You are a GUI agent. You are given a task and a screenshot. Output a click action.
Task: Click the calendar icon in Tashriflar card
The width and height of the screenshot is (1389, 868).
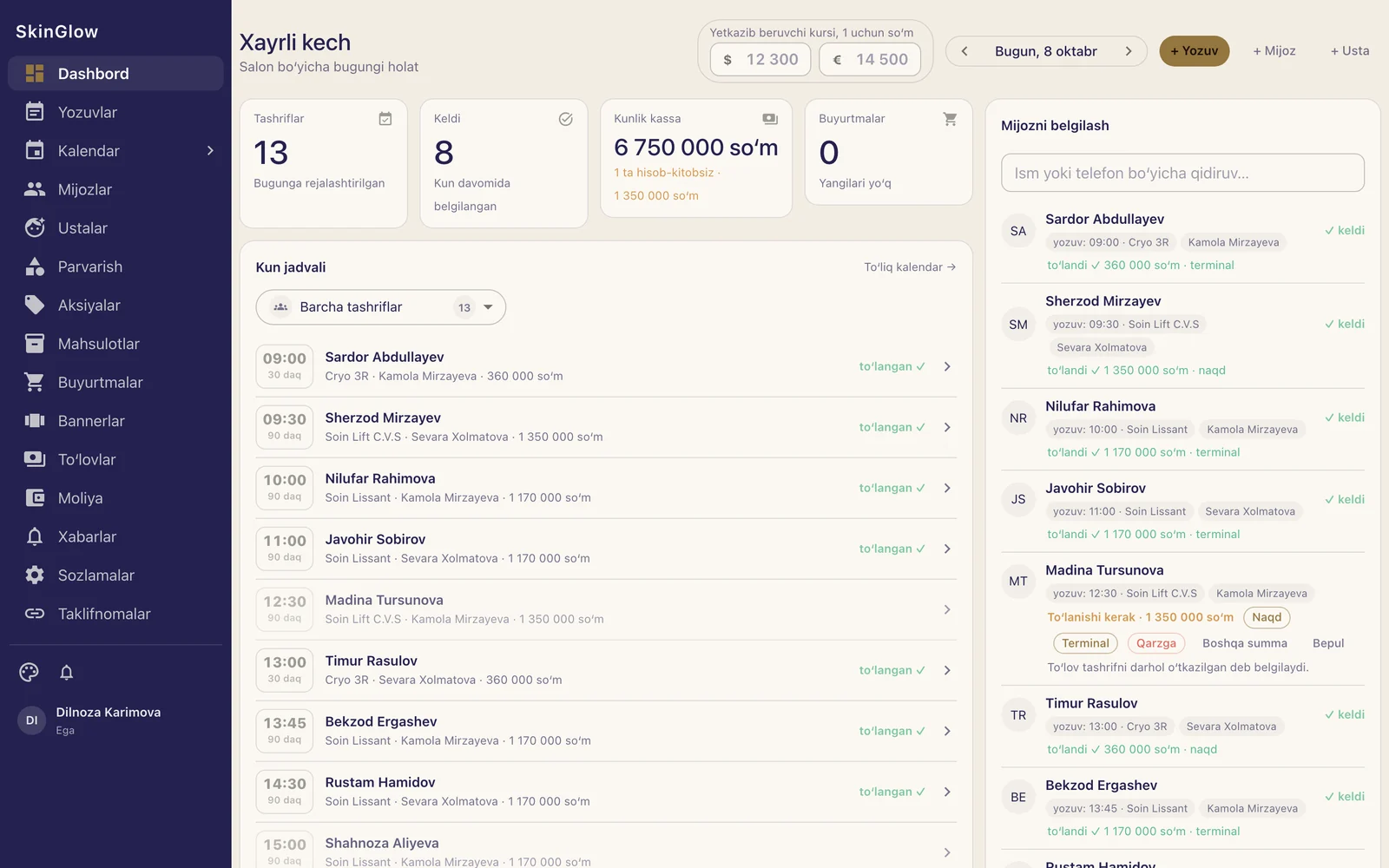pos(385,119)
